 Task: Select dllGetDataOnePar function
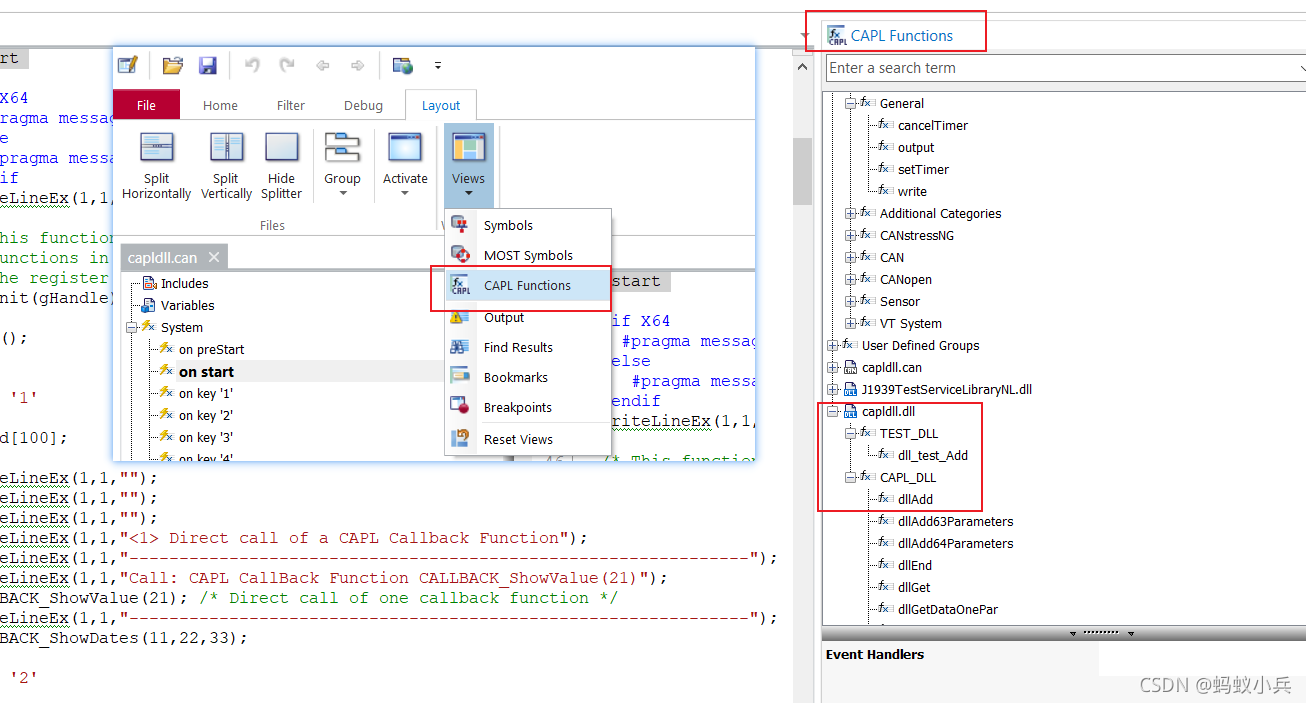947,609
